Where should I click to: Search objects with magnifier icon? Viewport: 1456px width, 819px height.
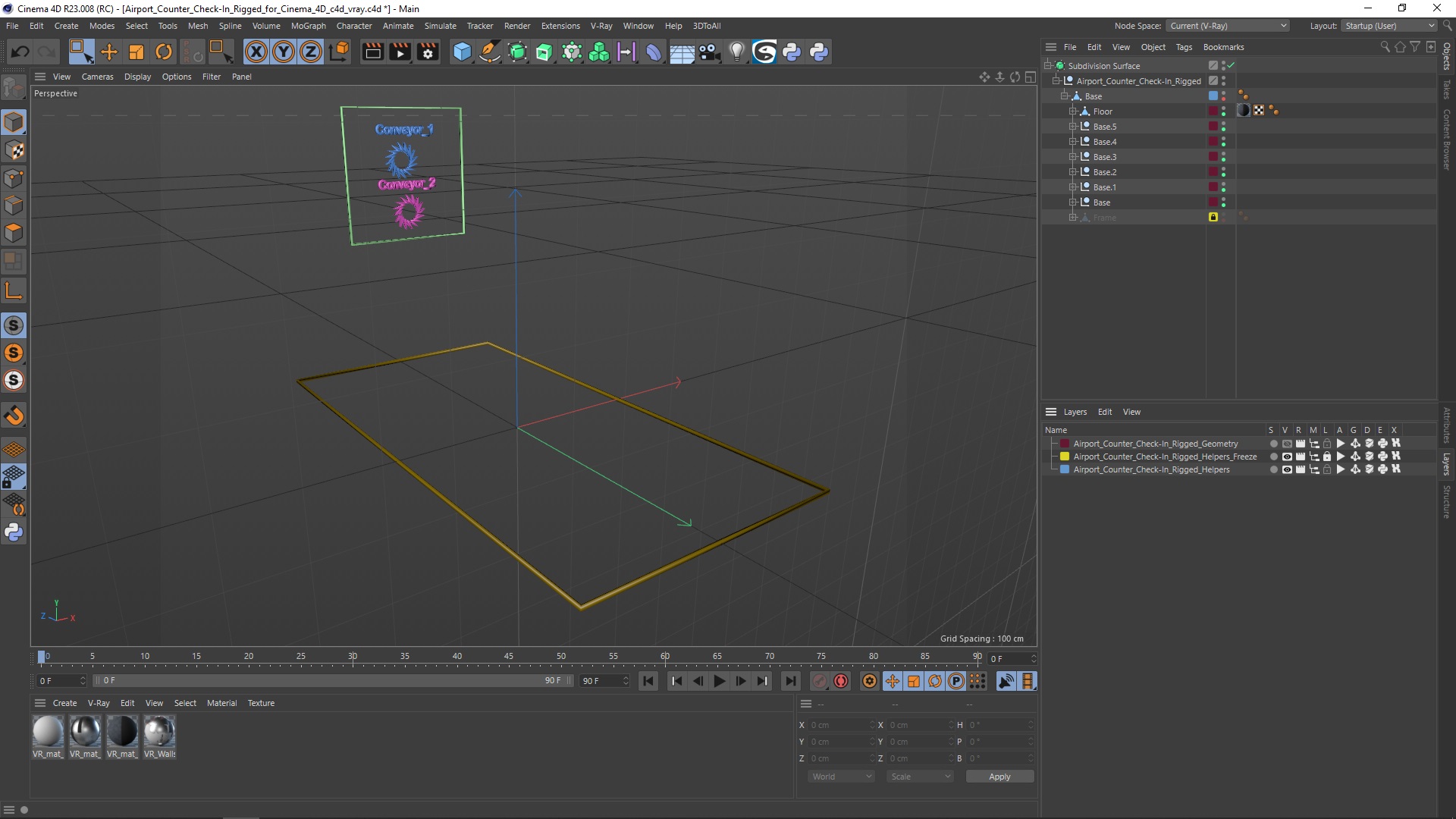coord(1385,47)
